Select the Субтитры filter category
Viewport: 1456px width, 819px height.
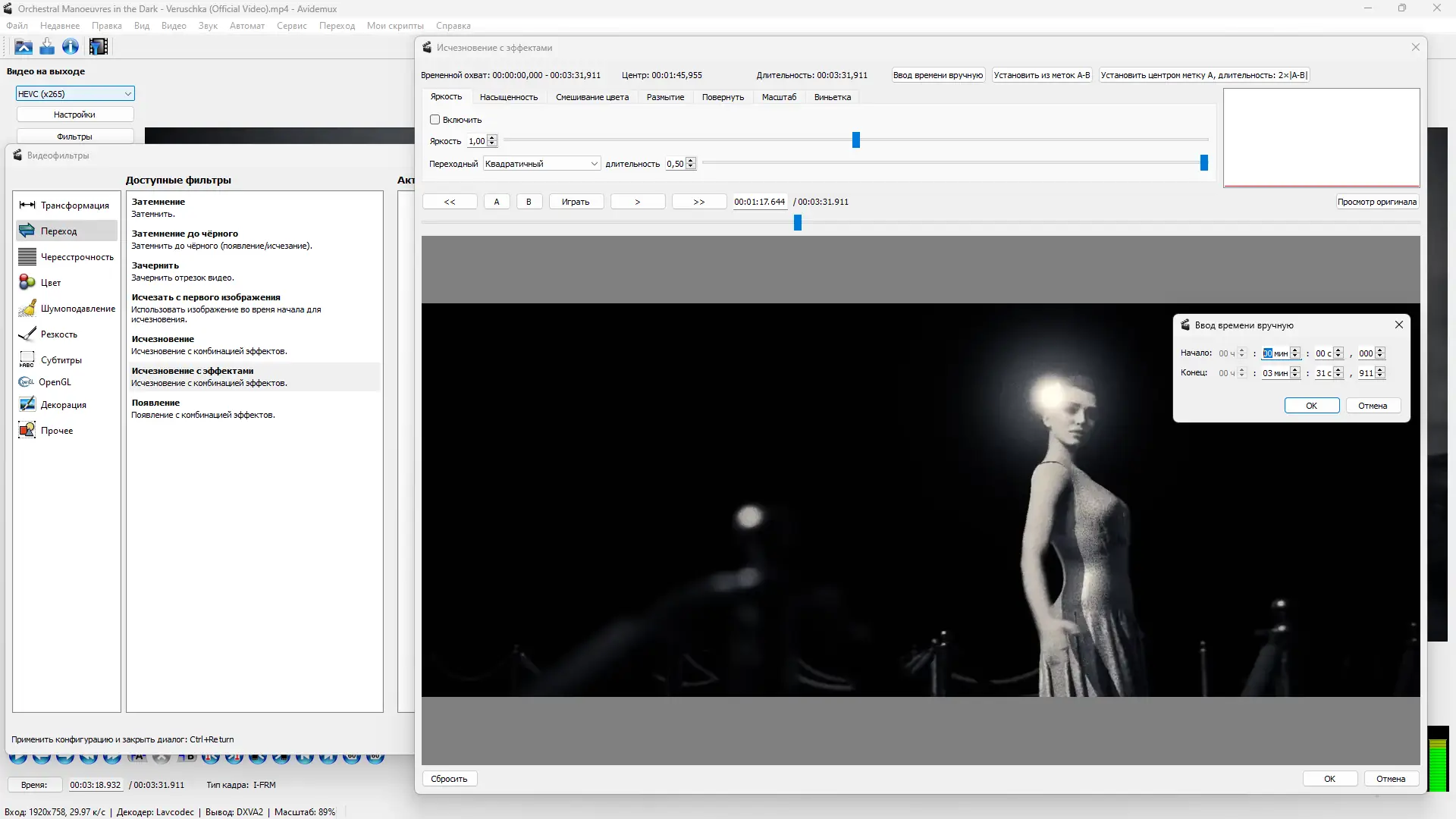pyautogui.click(x=61, y=360)
